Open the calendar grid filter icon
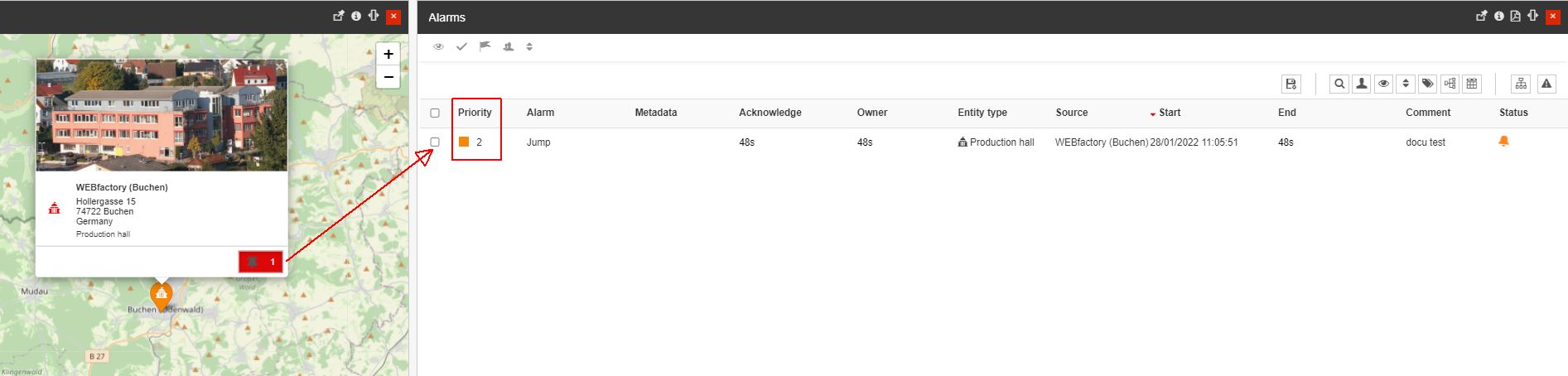The image size is (1568, 376). 1471,84
